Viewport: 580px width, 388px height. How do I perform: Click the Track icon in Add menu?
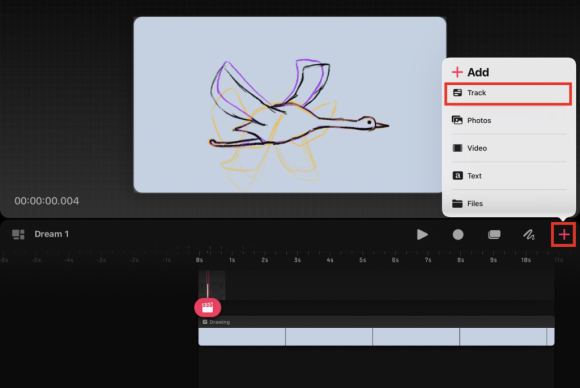click(458, 93)
